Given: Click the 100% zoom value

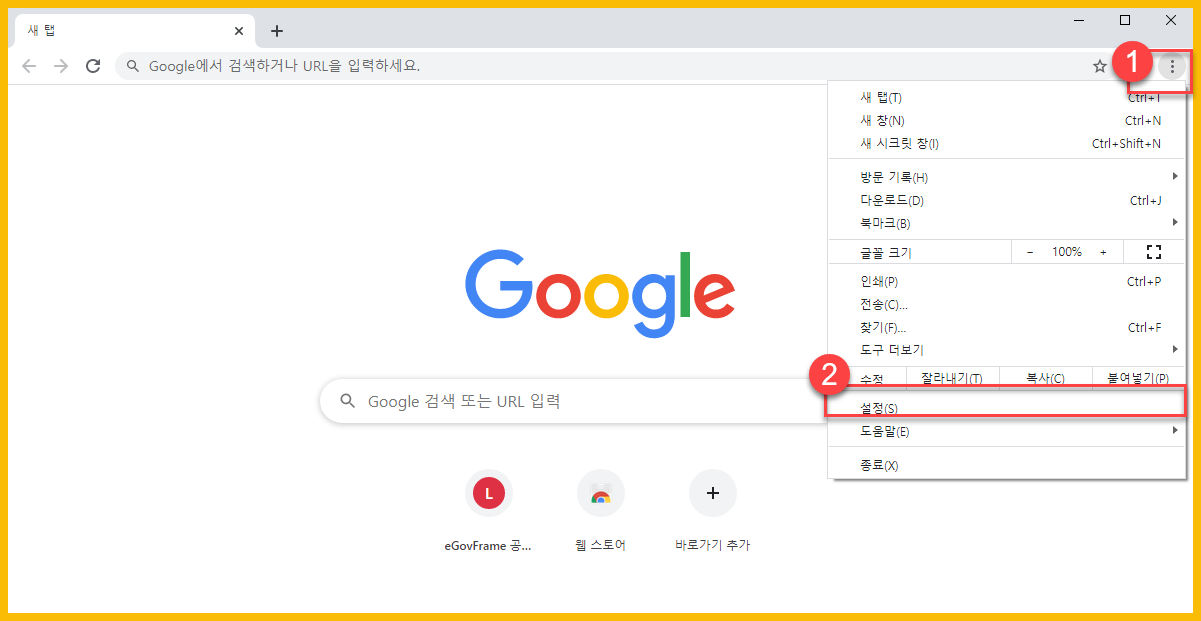Looking at the screenshot, I should 1067,252.
